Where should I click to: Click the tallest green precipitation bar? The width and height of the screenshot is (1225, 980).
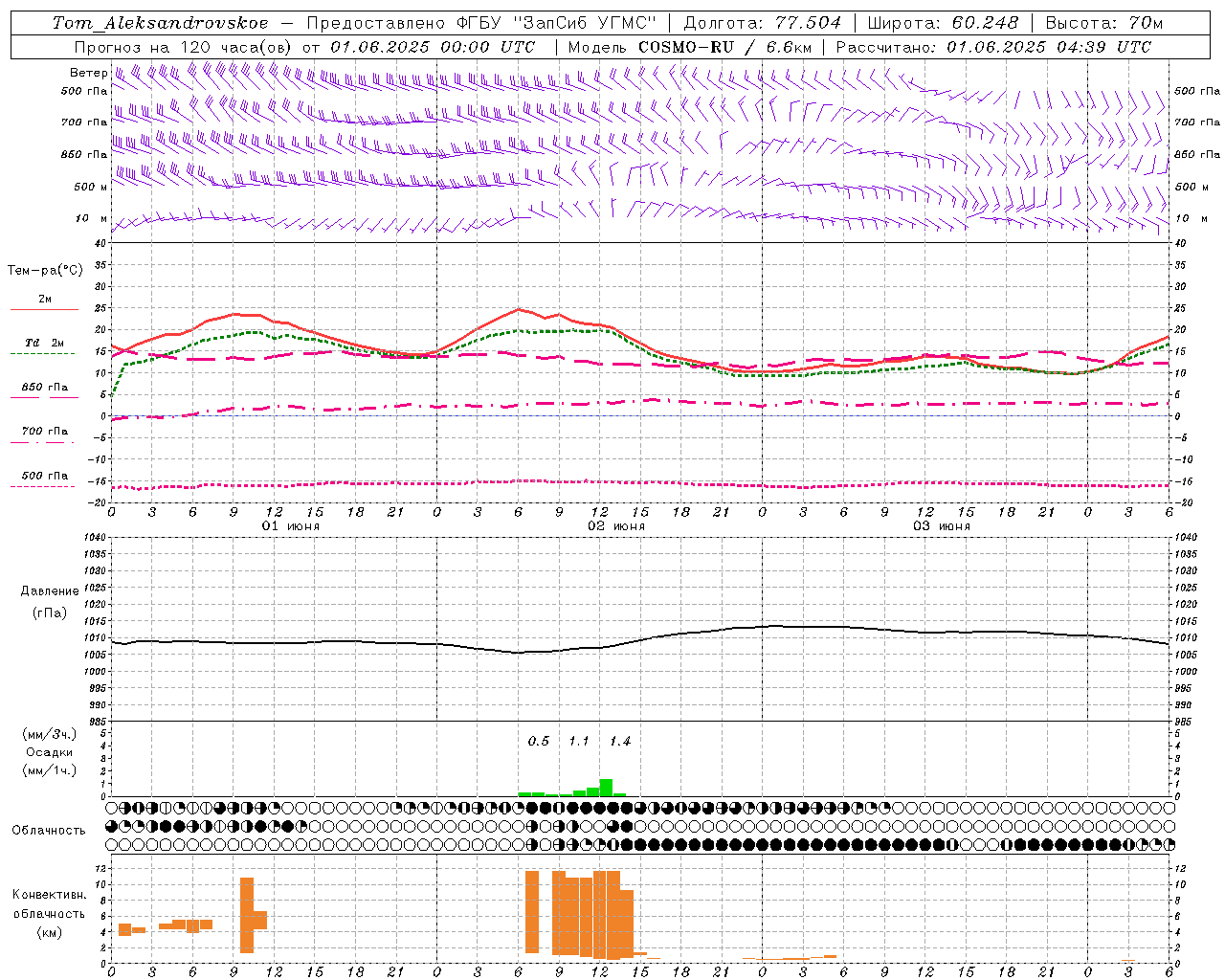tap(606, 788)
